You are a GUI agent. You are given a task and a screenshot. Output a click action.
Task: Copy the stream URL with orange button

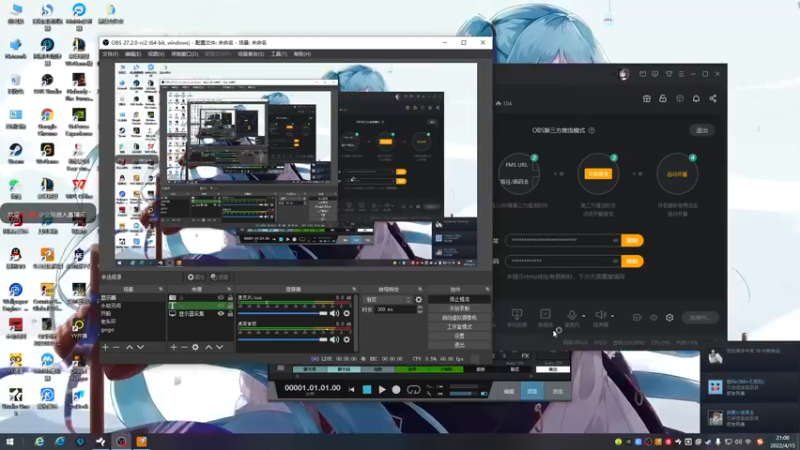(632, 240)
